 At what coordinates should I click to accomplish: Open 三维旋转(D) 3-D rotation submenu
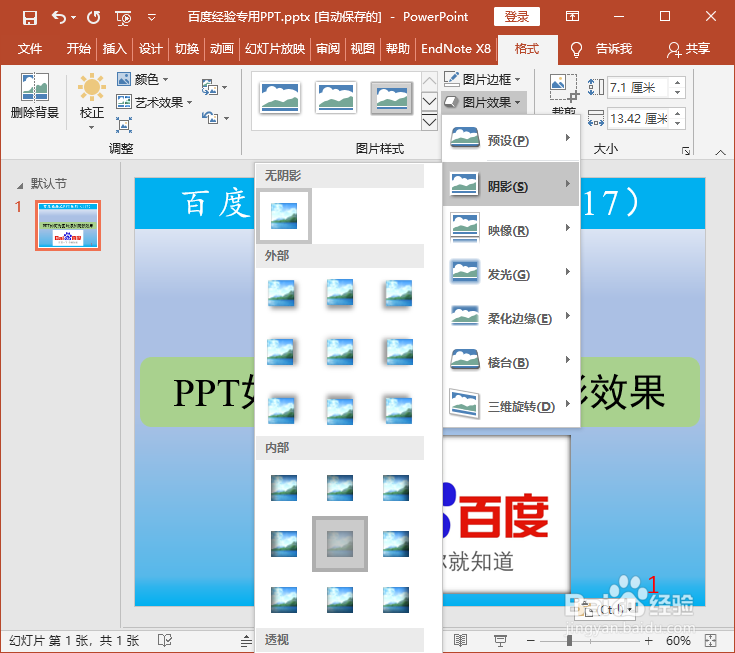point(511,405)
